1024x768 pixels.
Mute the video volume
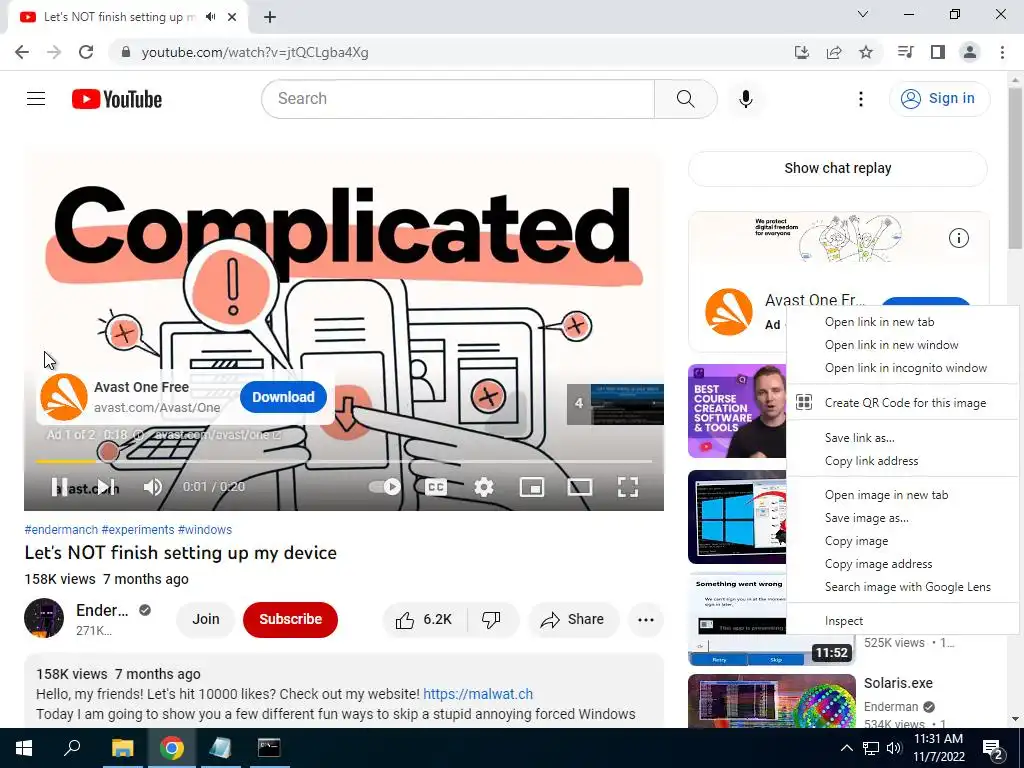pos(153,487)
